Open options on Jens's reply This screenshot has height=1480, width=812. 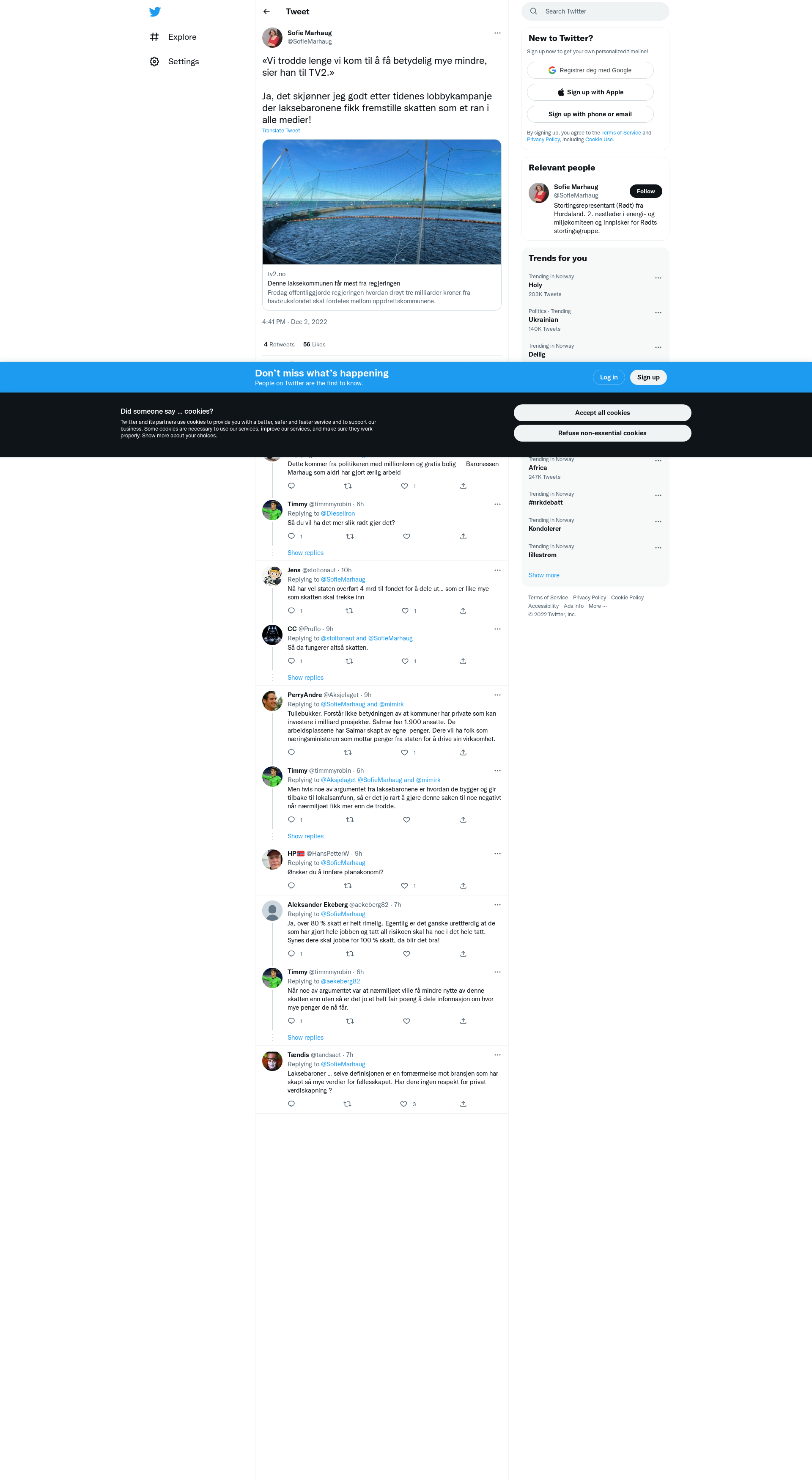(497, 570)
